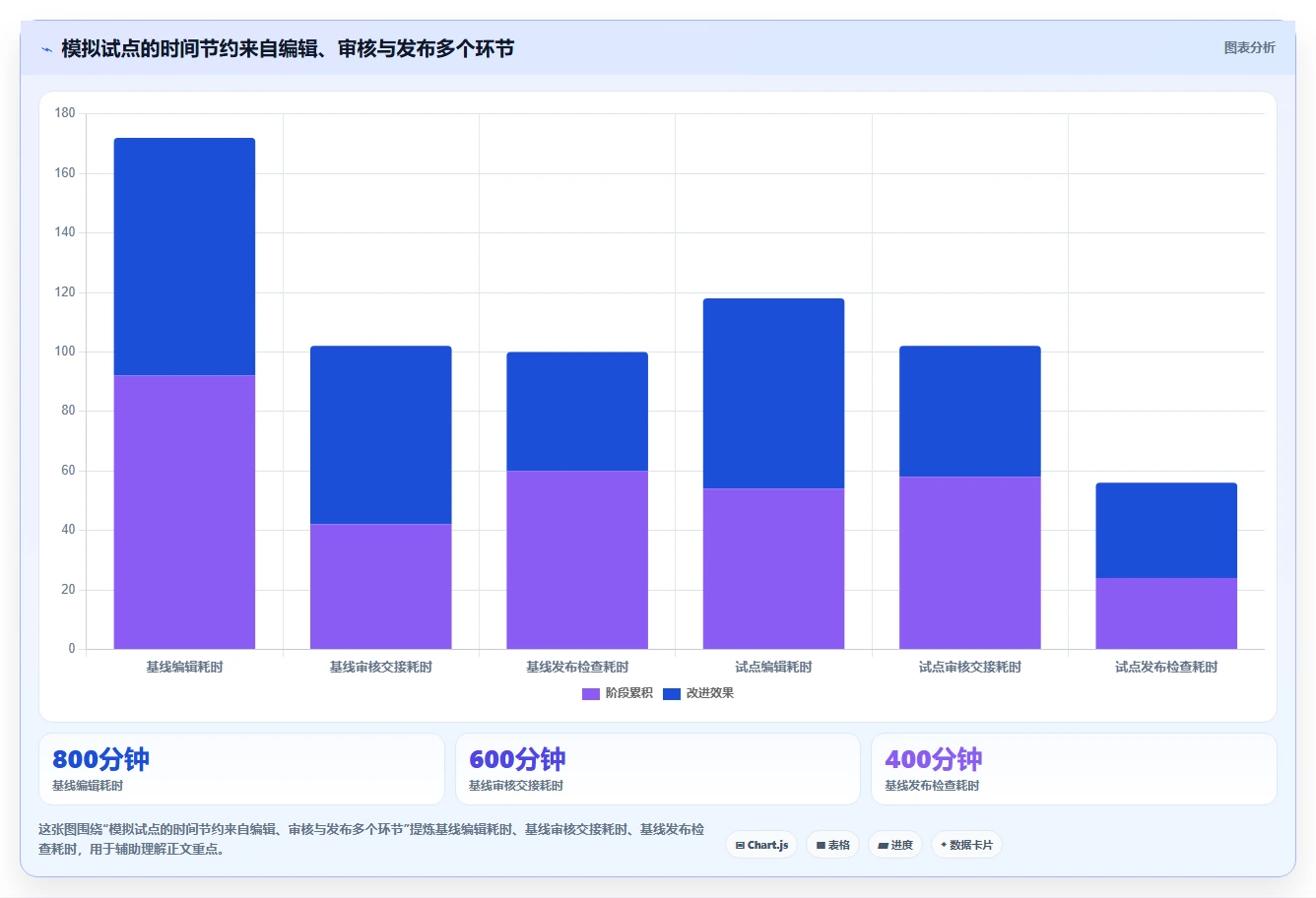Click the 数据卡片 tag chip

coord(966,845)
